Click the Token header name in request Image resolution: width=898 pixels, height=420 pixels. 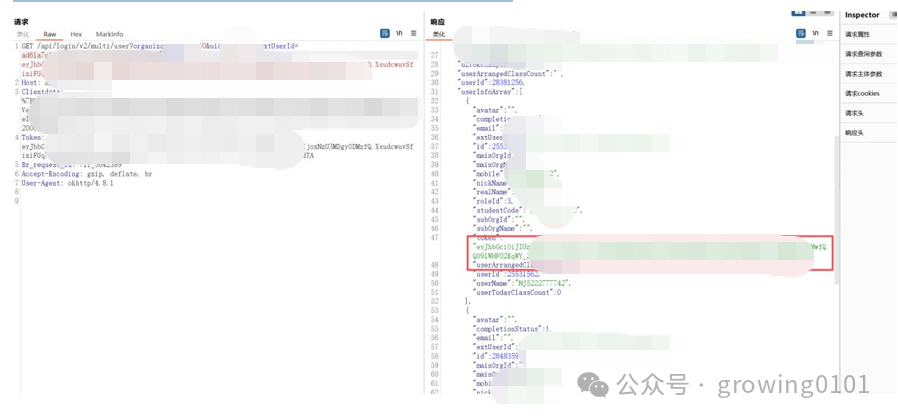point(33,138)
